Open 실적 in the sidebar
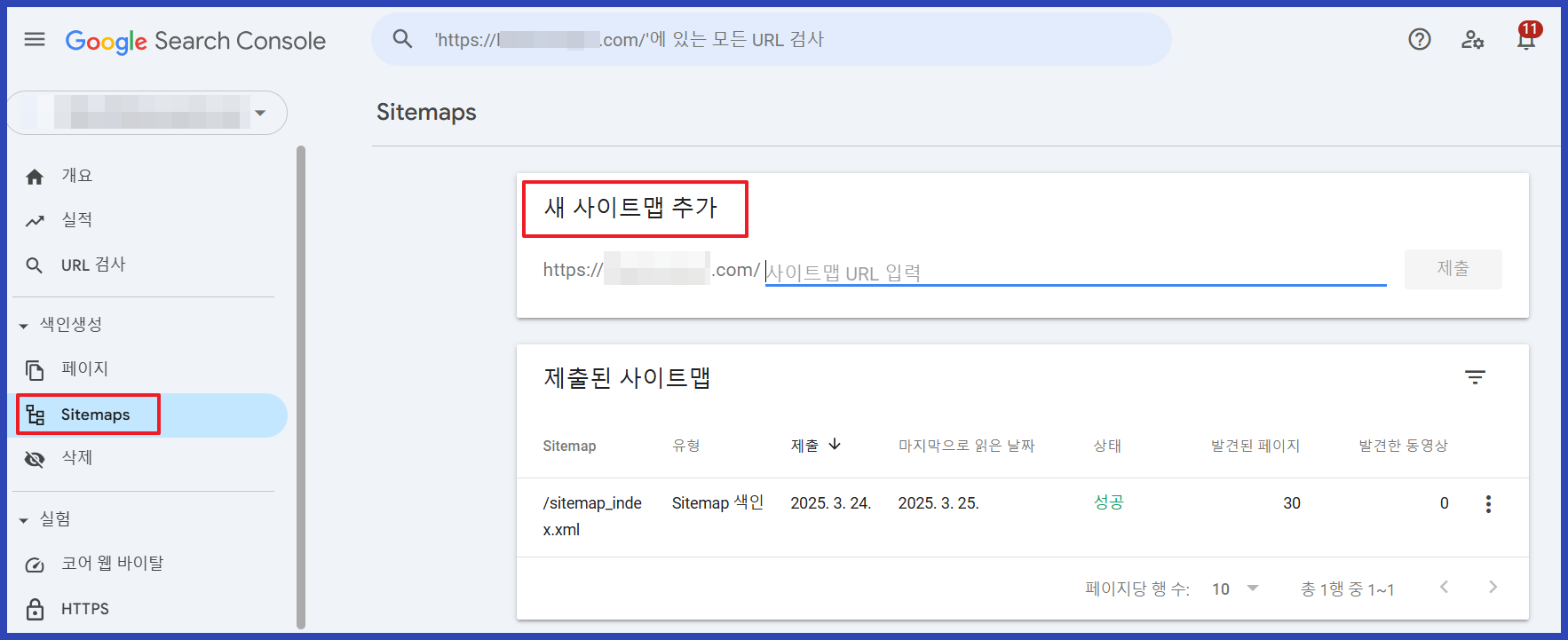The width and height of the screenshot is (1568, 640). (x=147, y=221)
